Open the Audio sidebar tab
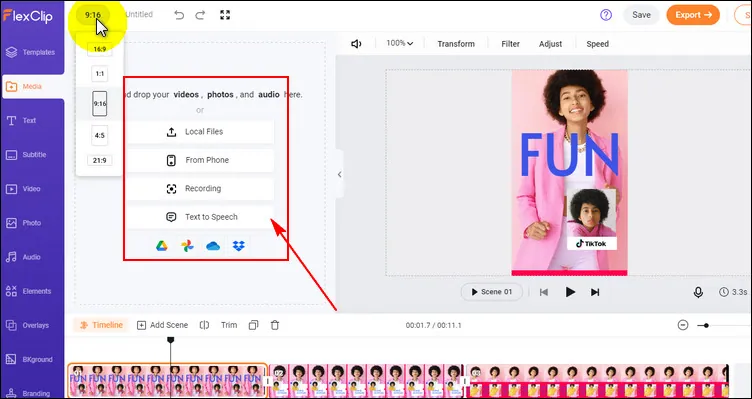 pos(32,257)
